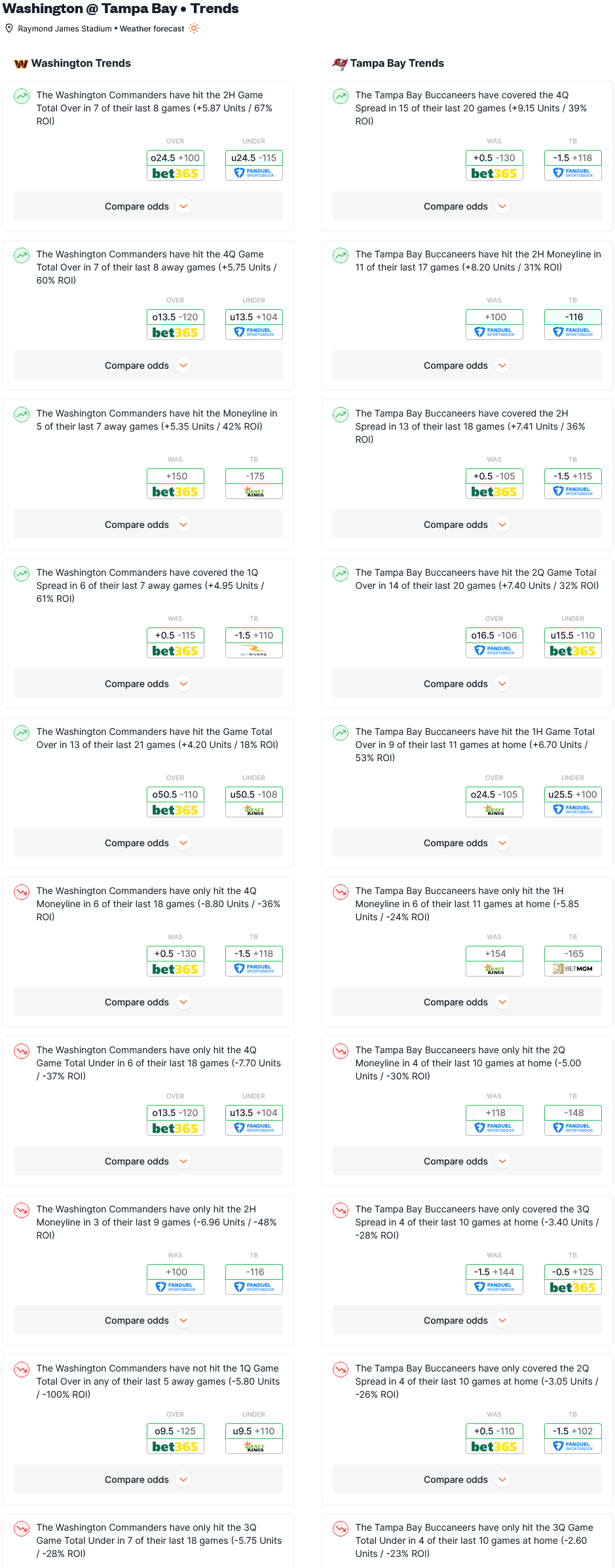615x1568 pixels.
Task: Pick Washington +150 moneyline at bet365
Action: click(x=176, y=483)
